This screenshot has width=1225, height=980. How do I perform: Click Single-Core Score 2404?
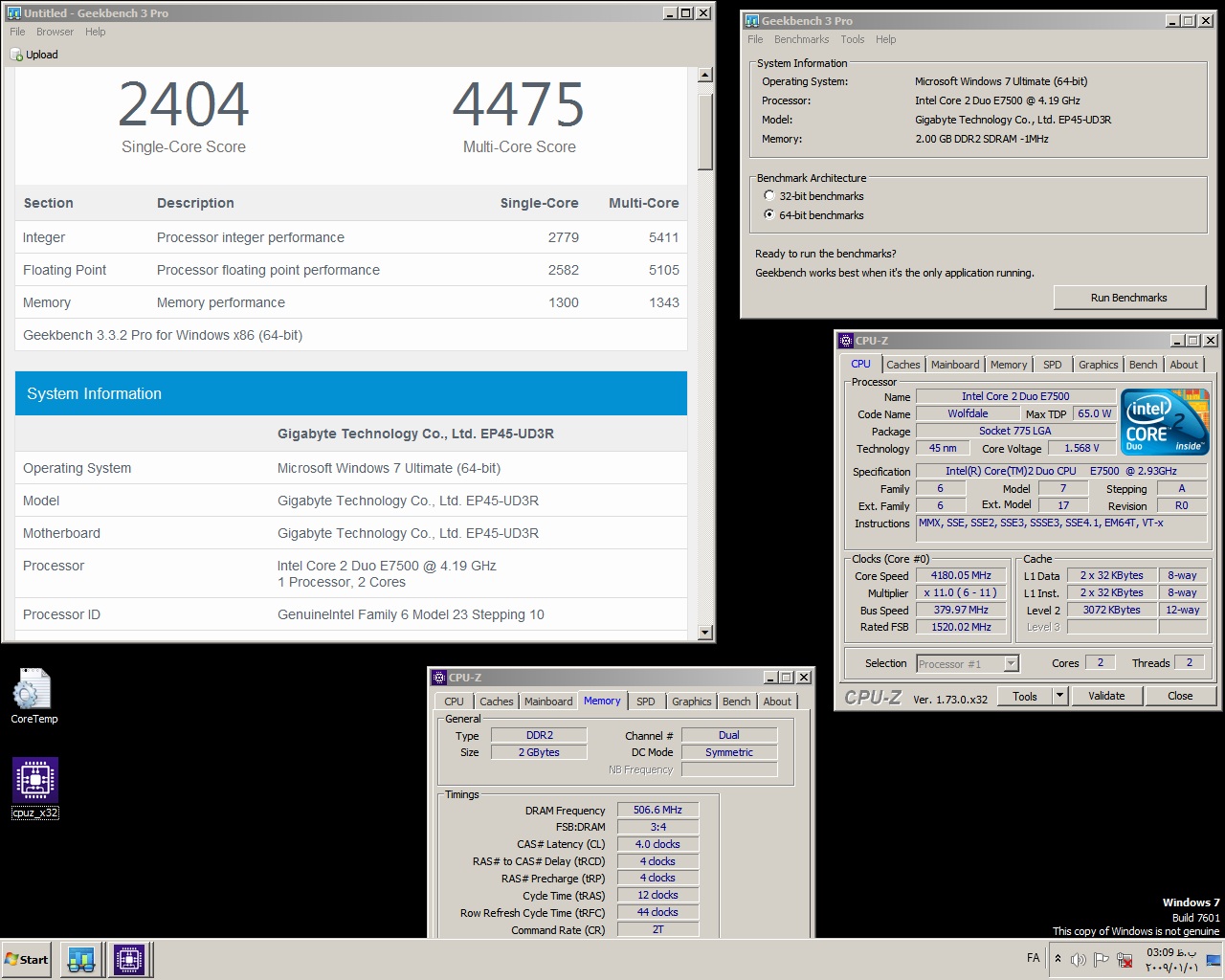[x=184, y=104]
